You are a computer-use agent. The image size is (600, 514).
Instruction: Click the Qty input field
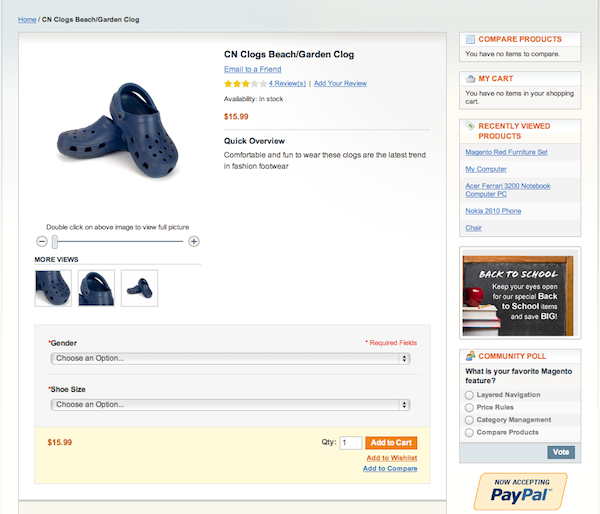click(351, 443)
